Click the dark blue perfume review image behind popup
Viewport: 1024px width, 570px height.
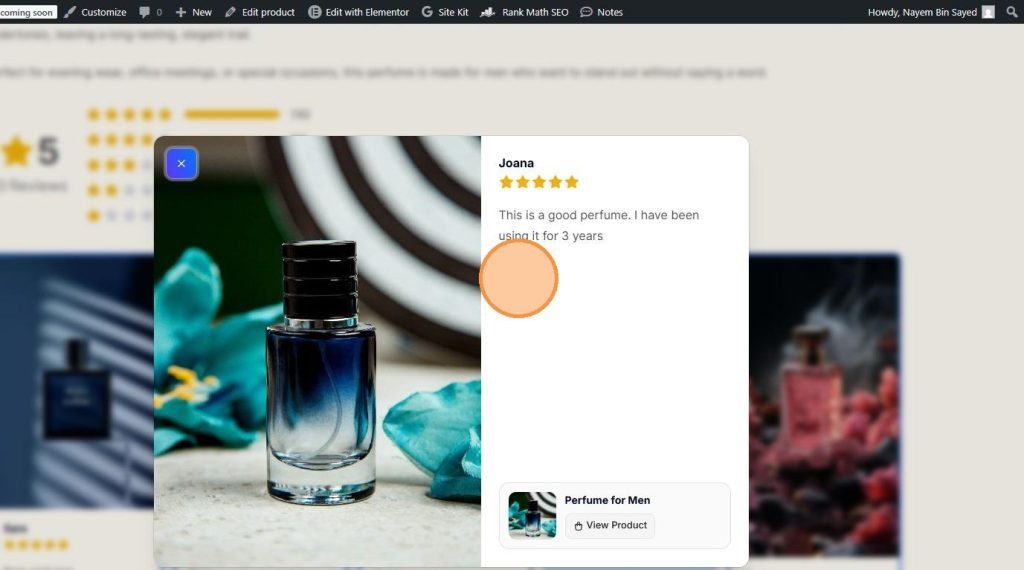click(x=77, y=381)
